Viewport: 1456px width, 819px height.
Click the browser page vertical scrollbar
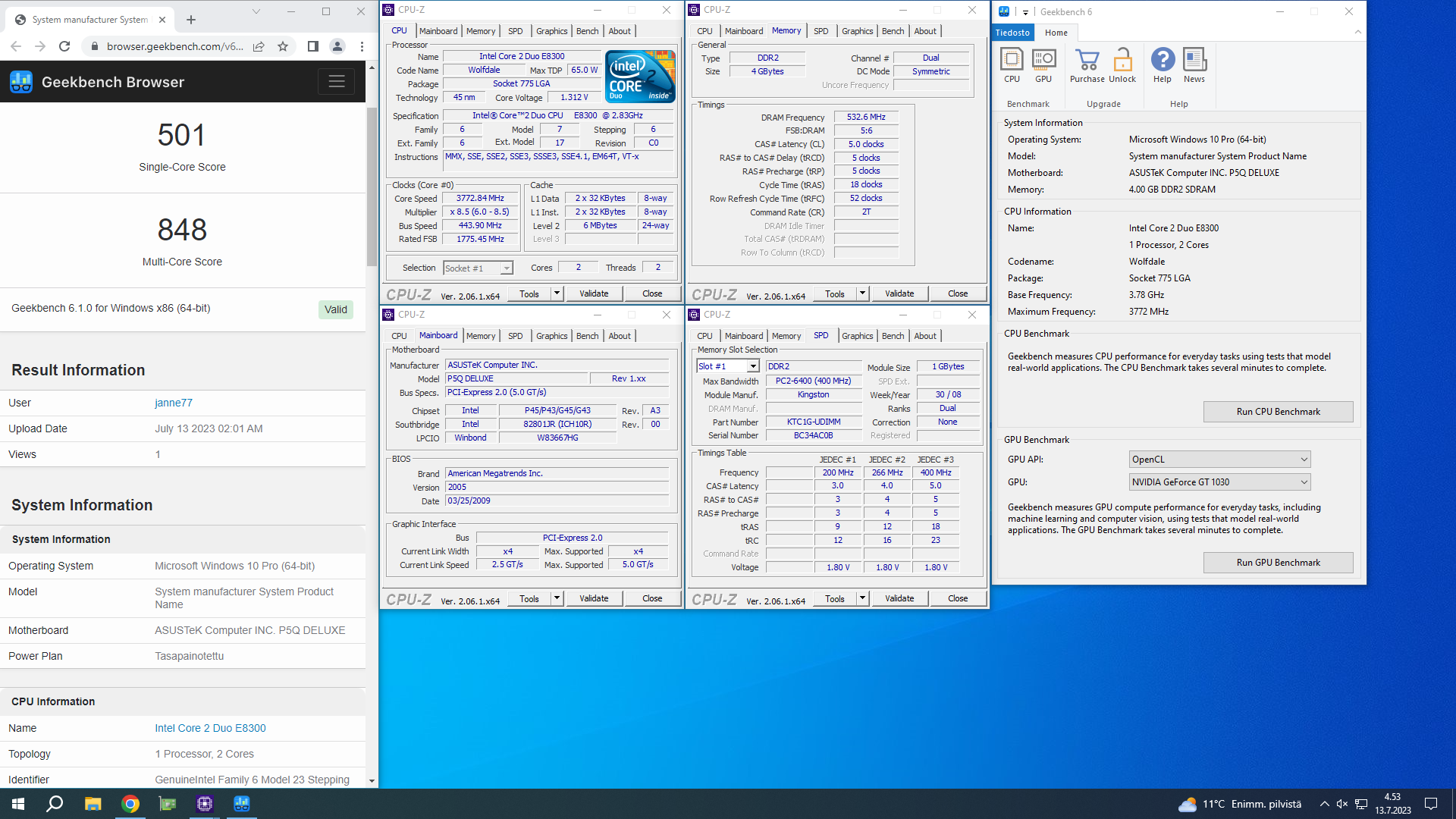click(x=372, y=186)
